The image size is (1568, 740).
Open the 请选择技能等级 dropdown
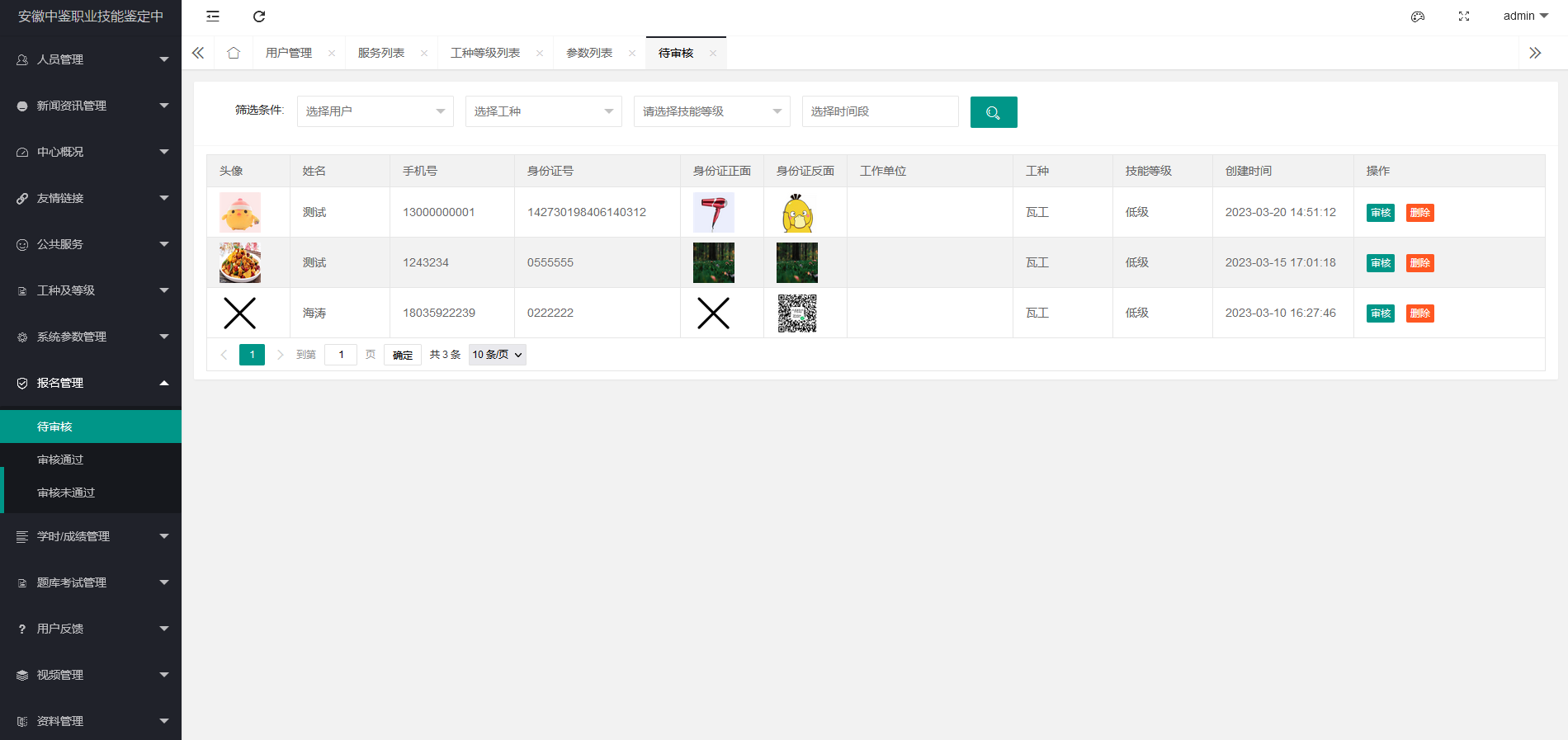pos(712,111)
